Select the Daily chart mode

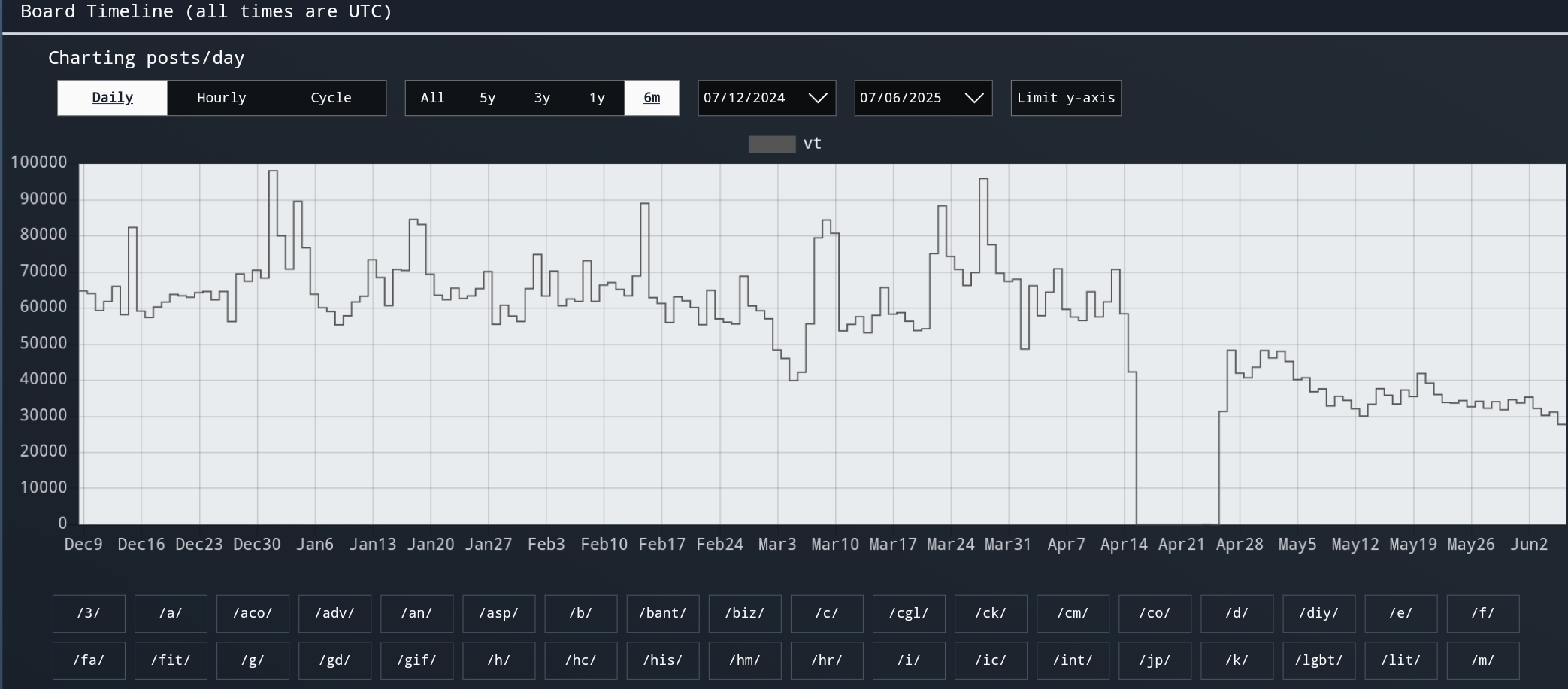pos(112,98)
